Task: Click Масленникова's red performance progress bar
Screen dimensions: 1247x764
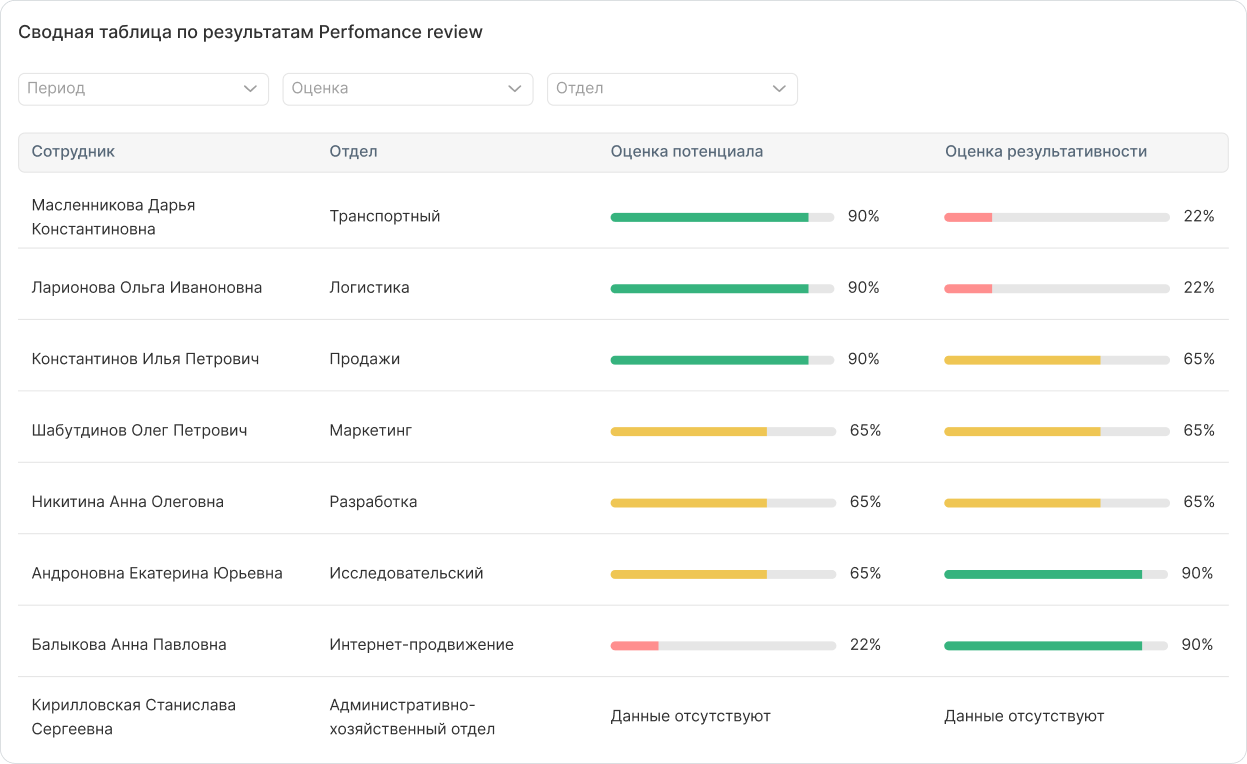Action: (1057, 217)
